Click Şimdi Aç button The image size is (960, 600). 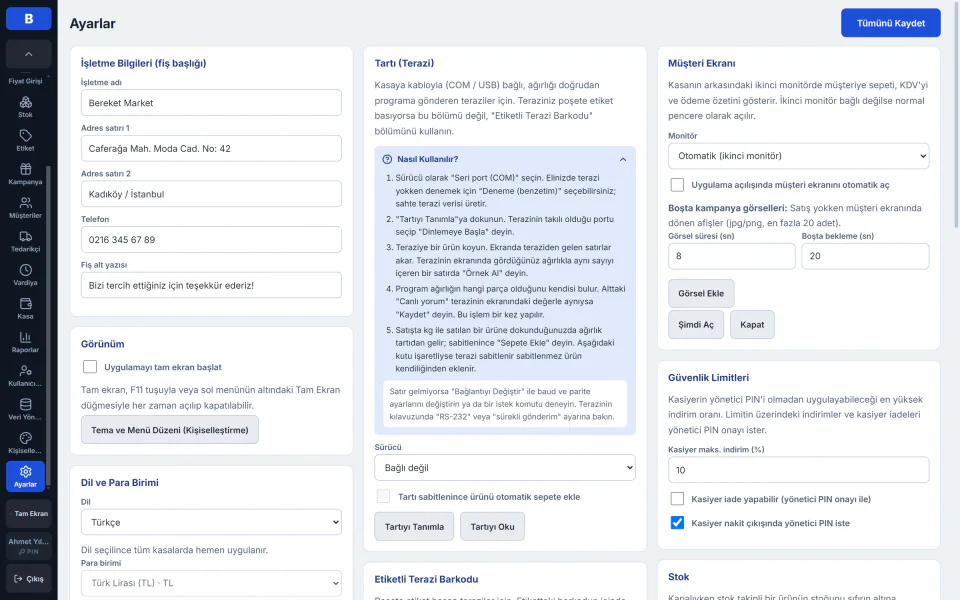[696, 324]
